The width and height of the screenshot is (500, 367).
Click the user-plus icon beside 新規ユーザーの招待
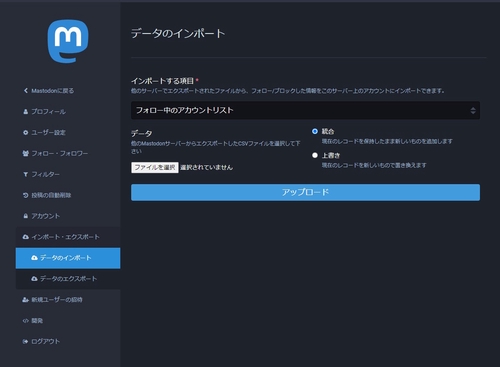click(x=26, y=300)
